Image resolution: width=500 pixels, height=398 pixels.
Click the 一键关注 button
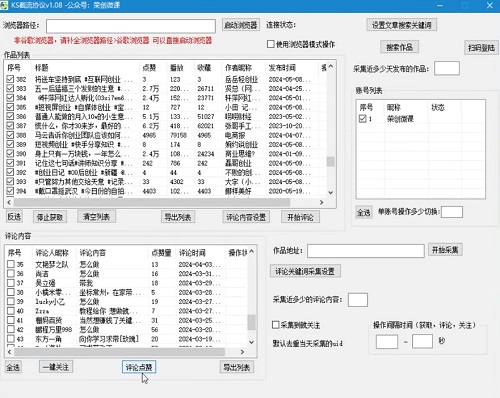pyautogui.click(x=56, y=367)
